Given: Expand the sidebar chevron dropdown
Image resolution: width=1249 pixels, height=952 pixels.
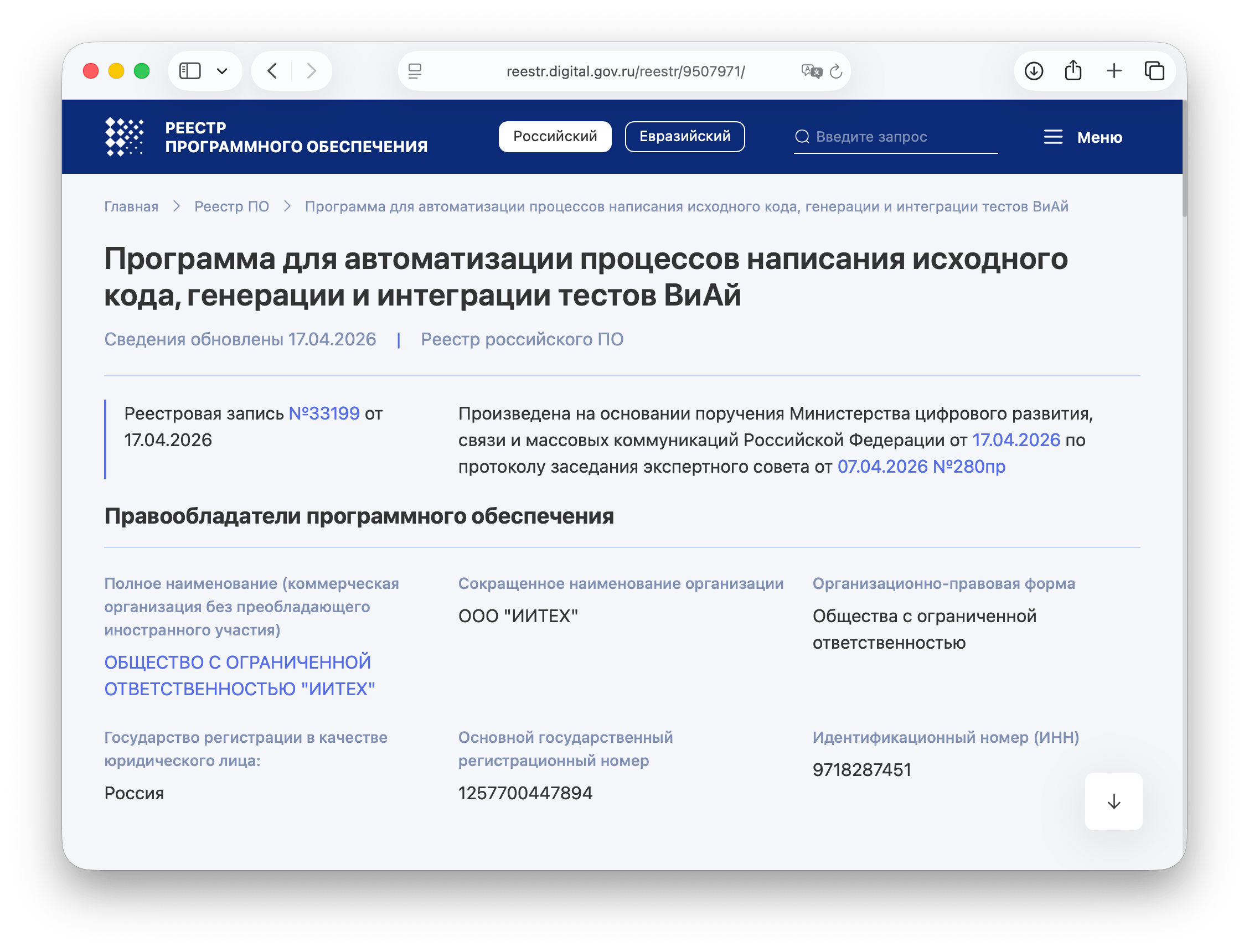Looking at the screenshot, I should [x=222, y=71].
